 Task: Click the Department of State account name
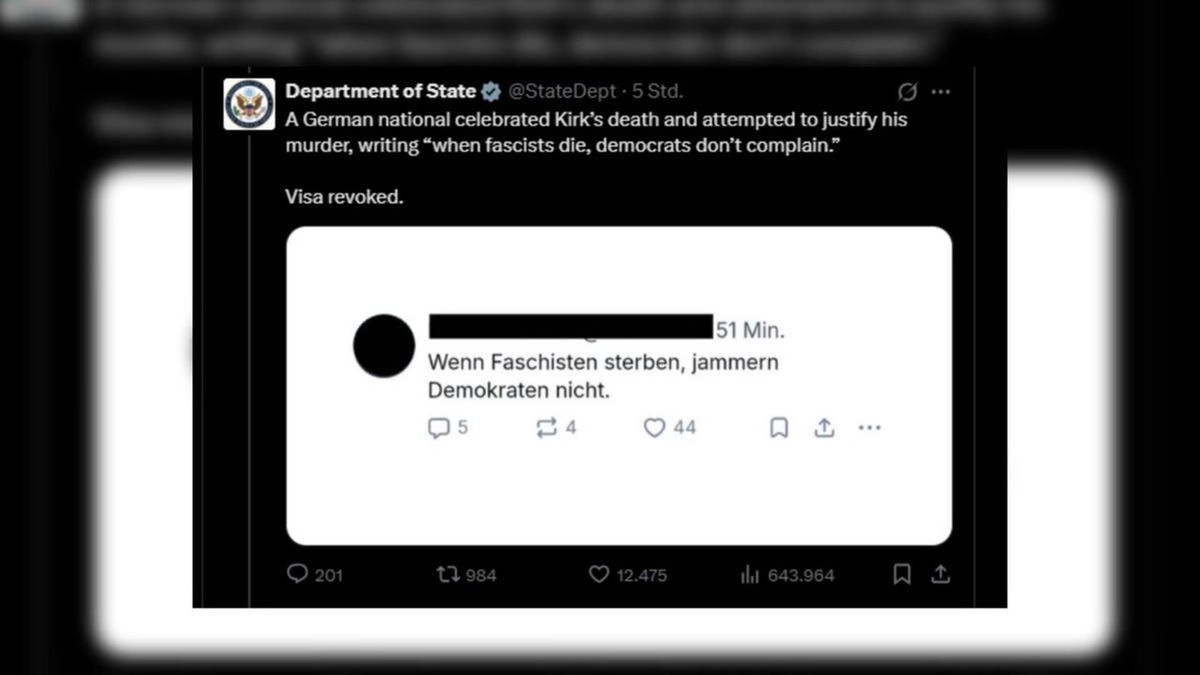coord(380,91)
